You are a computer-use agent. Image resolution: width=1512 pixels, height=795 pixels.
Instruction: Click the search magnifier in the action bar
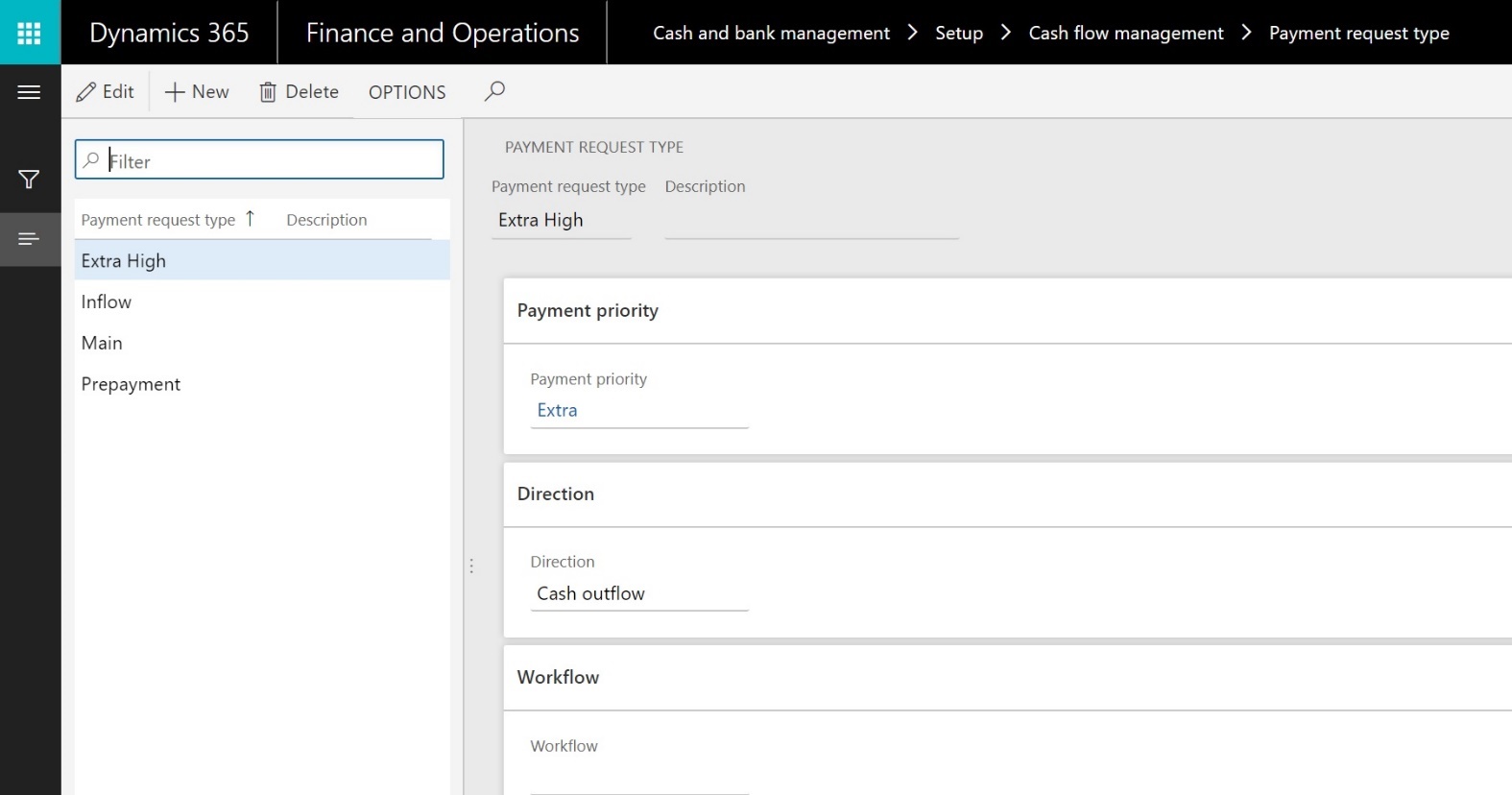pyautogui.click(x=494, y=91)
